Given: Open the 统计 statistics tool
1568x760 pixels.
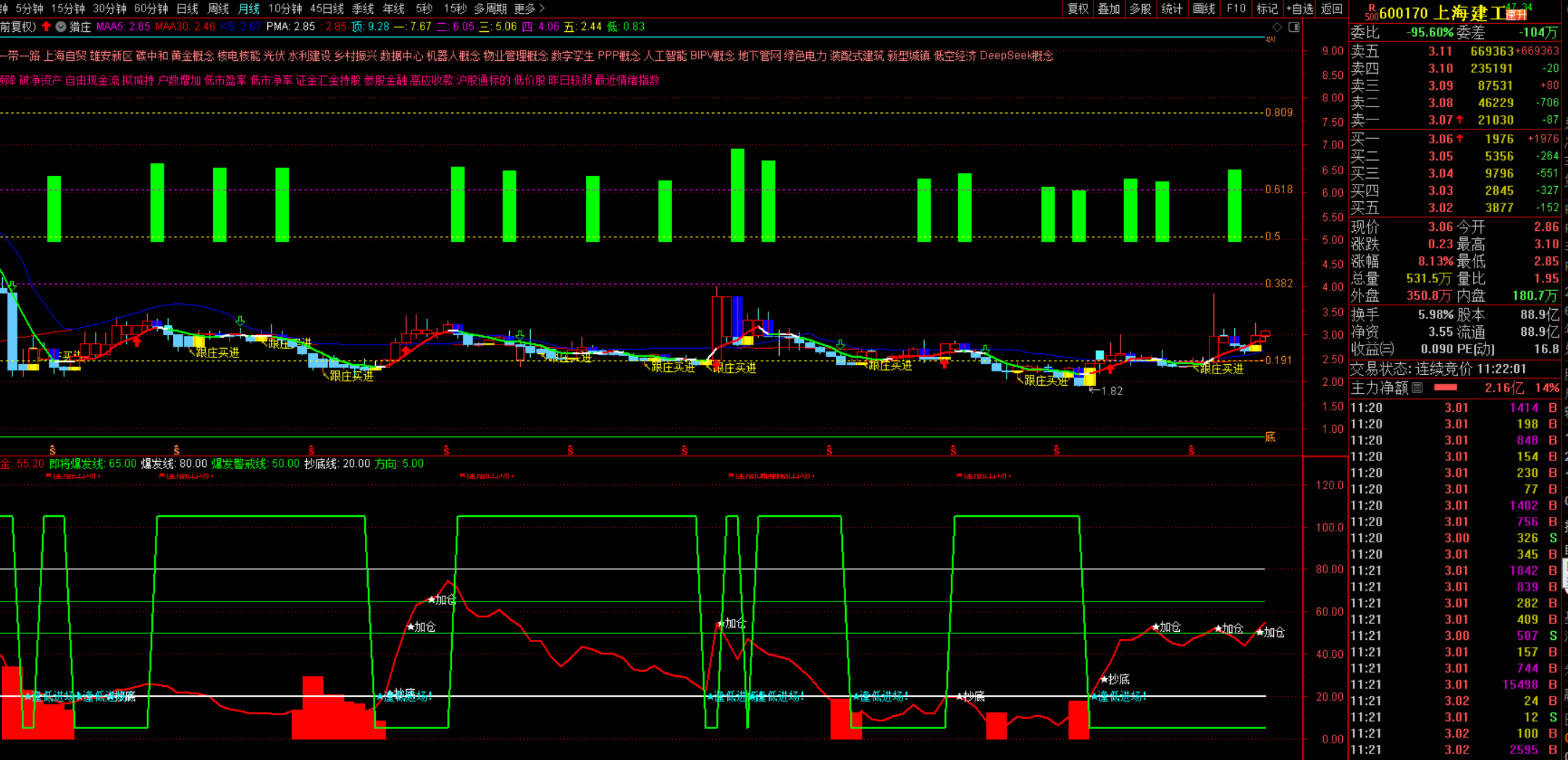Looking at the screenshot, I should point(1172,9).
